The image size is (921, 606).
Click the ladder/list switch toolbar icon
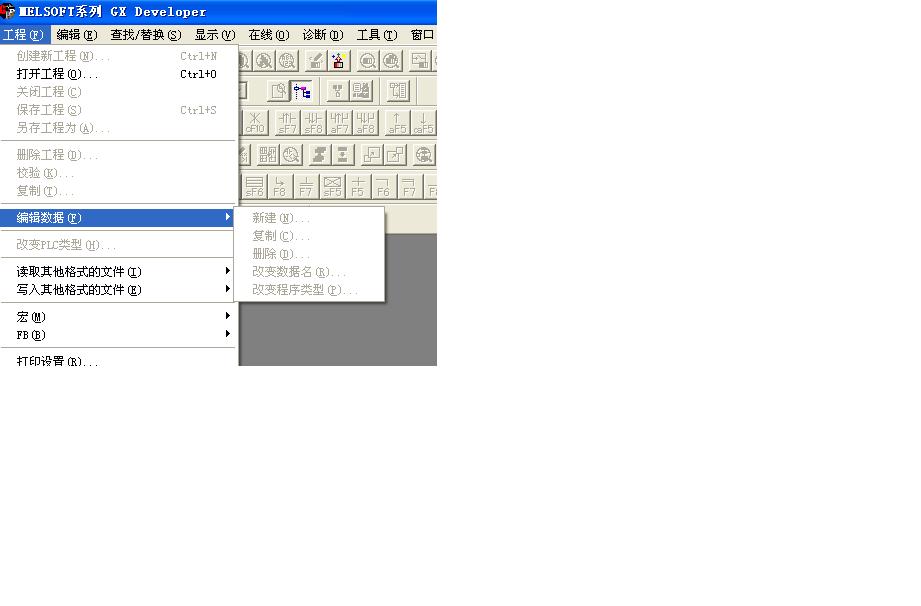[x=398, y=91]
